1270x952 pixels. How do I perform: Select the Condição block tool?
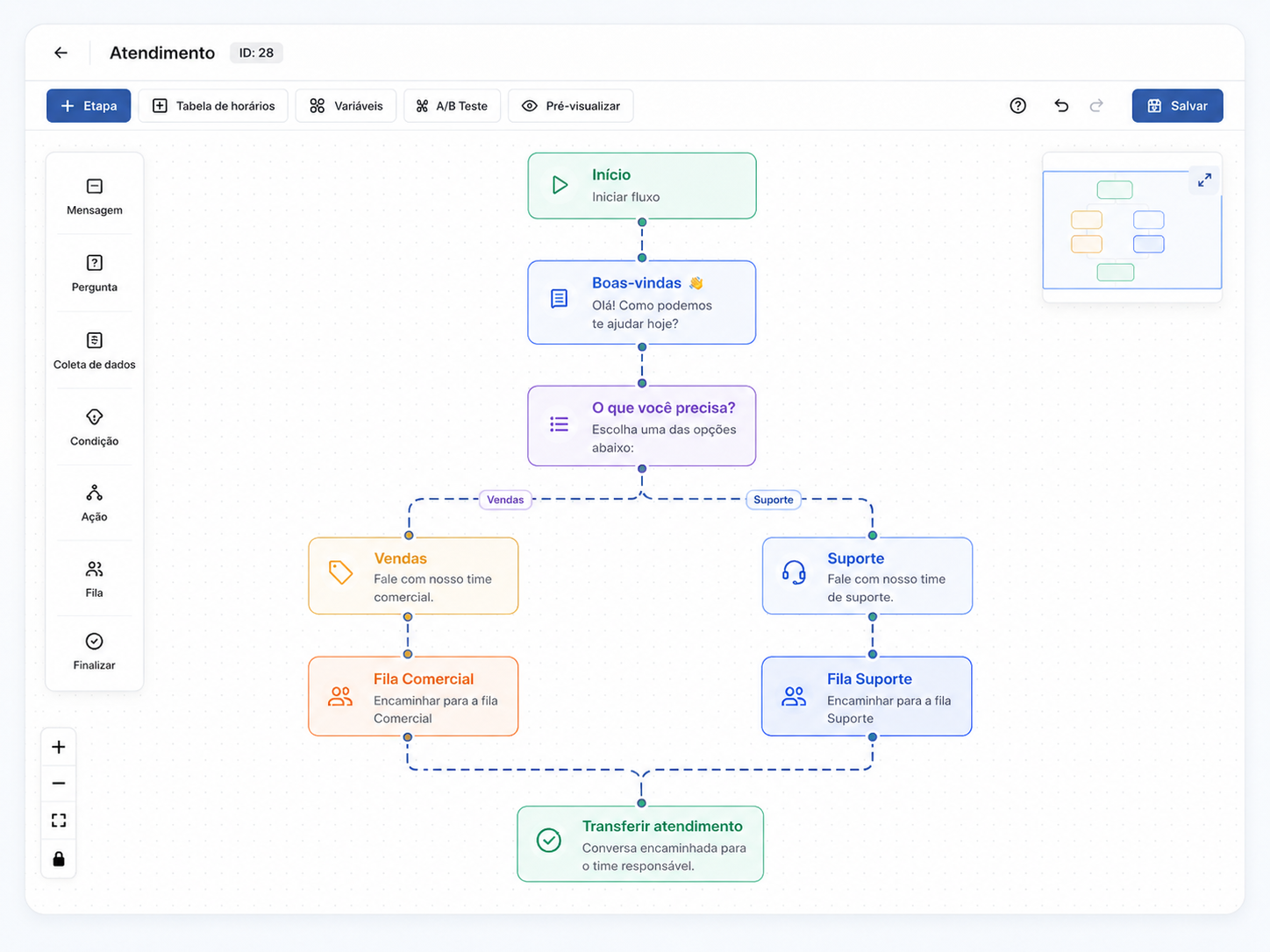click(95, 427)
